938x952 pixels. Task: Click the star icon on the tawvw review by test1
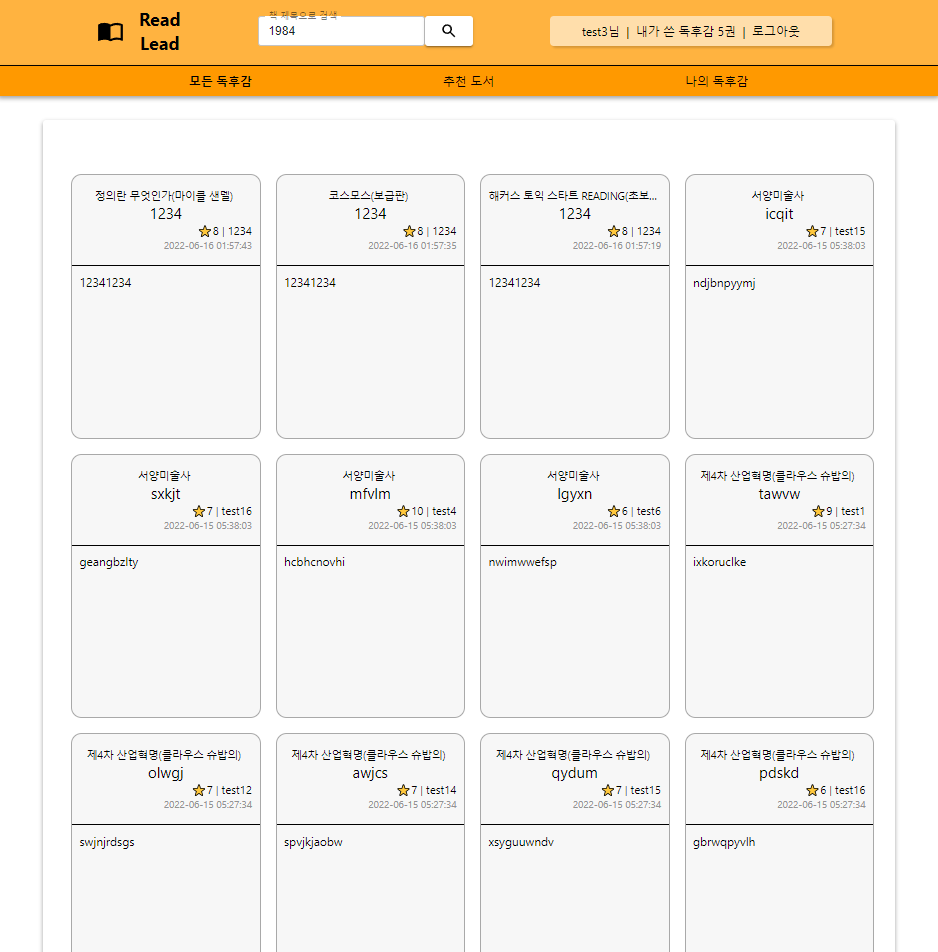click(817, 511)
